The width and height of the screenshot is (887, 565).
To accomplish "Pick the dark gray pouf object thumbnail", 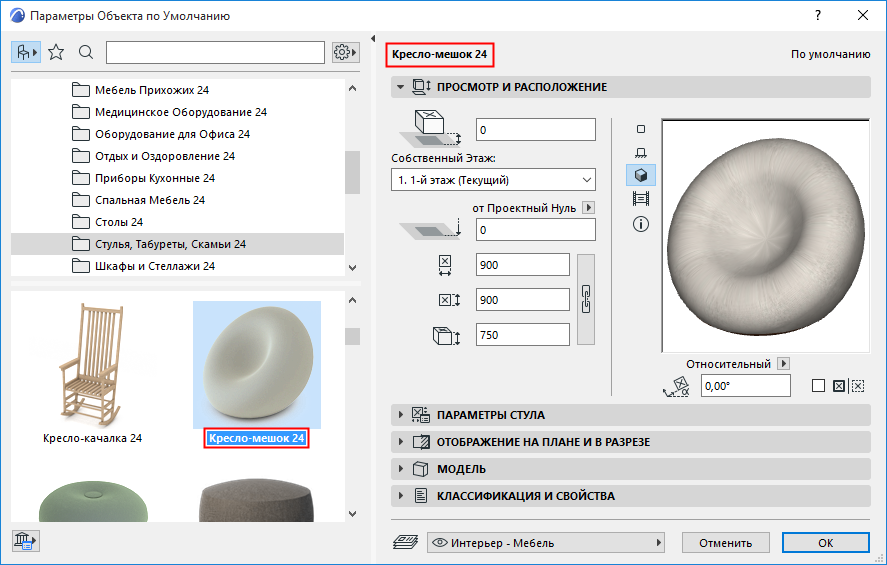I will (257, 501).
